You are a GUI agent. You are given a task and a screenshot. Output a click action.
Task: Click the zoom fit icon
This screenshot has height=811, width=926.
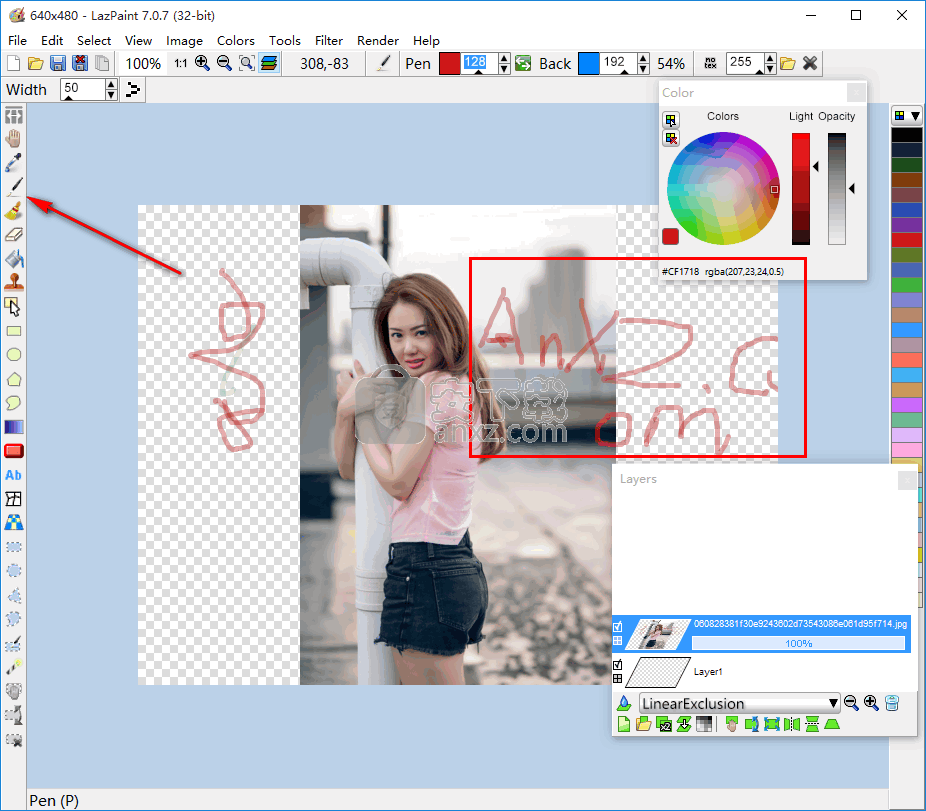point(246,63)
